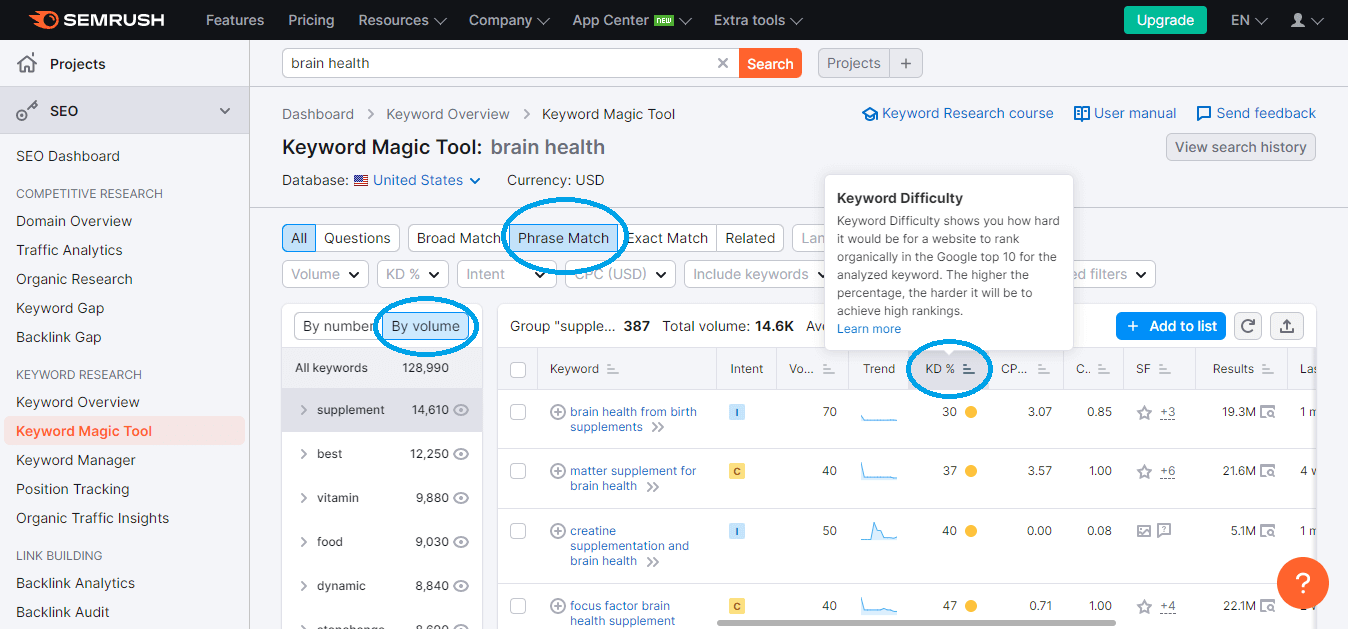
Task: Toggle eye icon for food group
Action: click(461, 542)
